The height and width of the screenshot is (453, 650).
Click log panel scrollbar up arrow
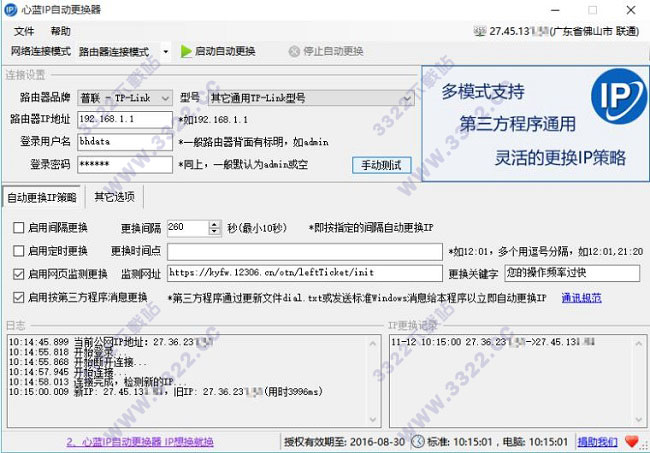[373, 344]
